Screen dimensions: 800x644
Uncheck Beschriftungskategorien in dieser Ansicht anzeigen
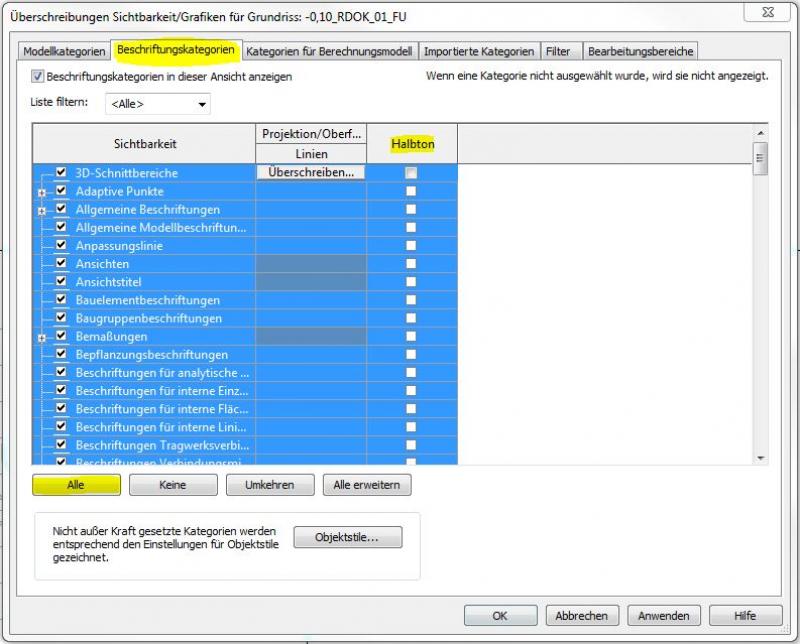pos(38,77)
